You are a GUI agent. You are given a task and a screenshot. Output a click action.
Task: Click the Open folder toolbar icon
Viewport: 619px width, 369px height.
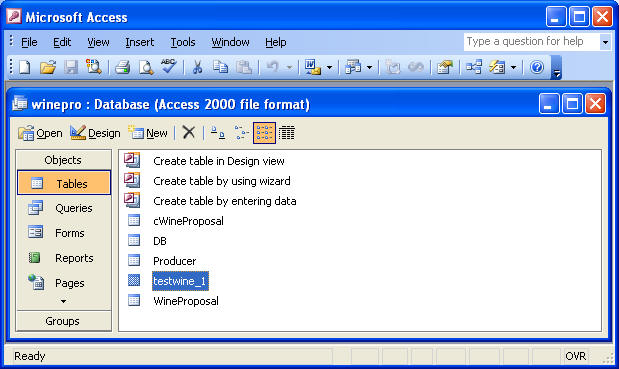(x=48, y=67)
